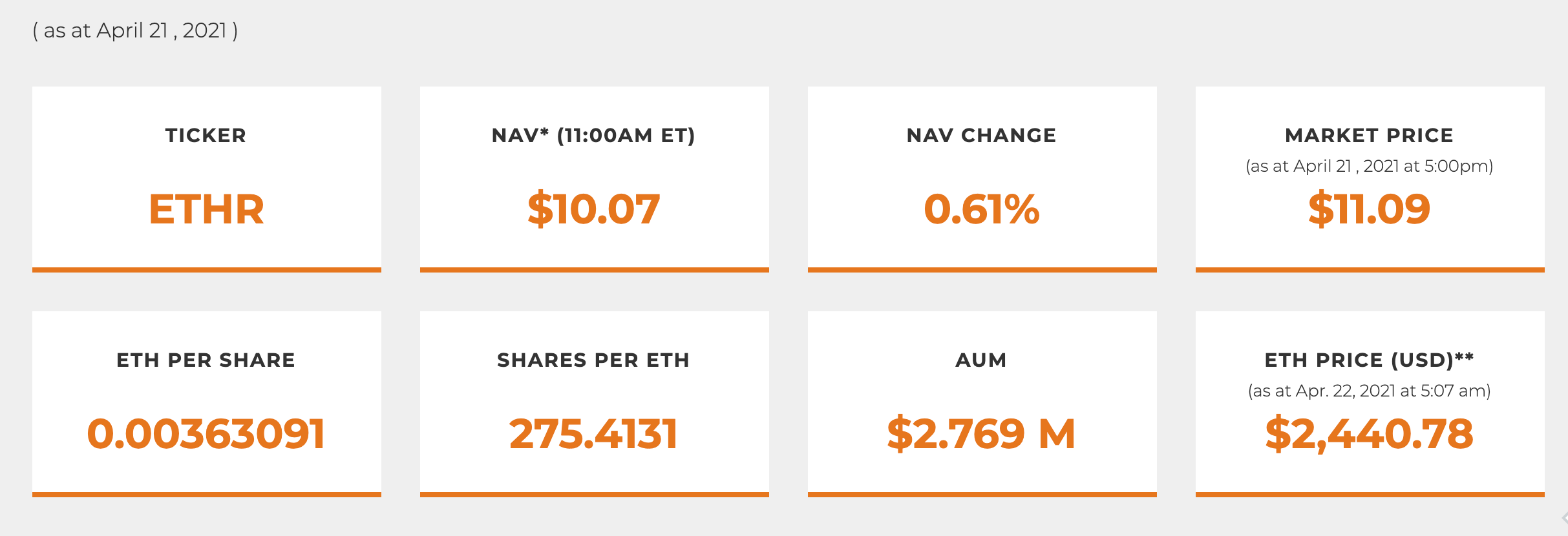Select the TICKER card heading
Screen dimensions: 1568x536
[x=206, y=136]
